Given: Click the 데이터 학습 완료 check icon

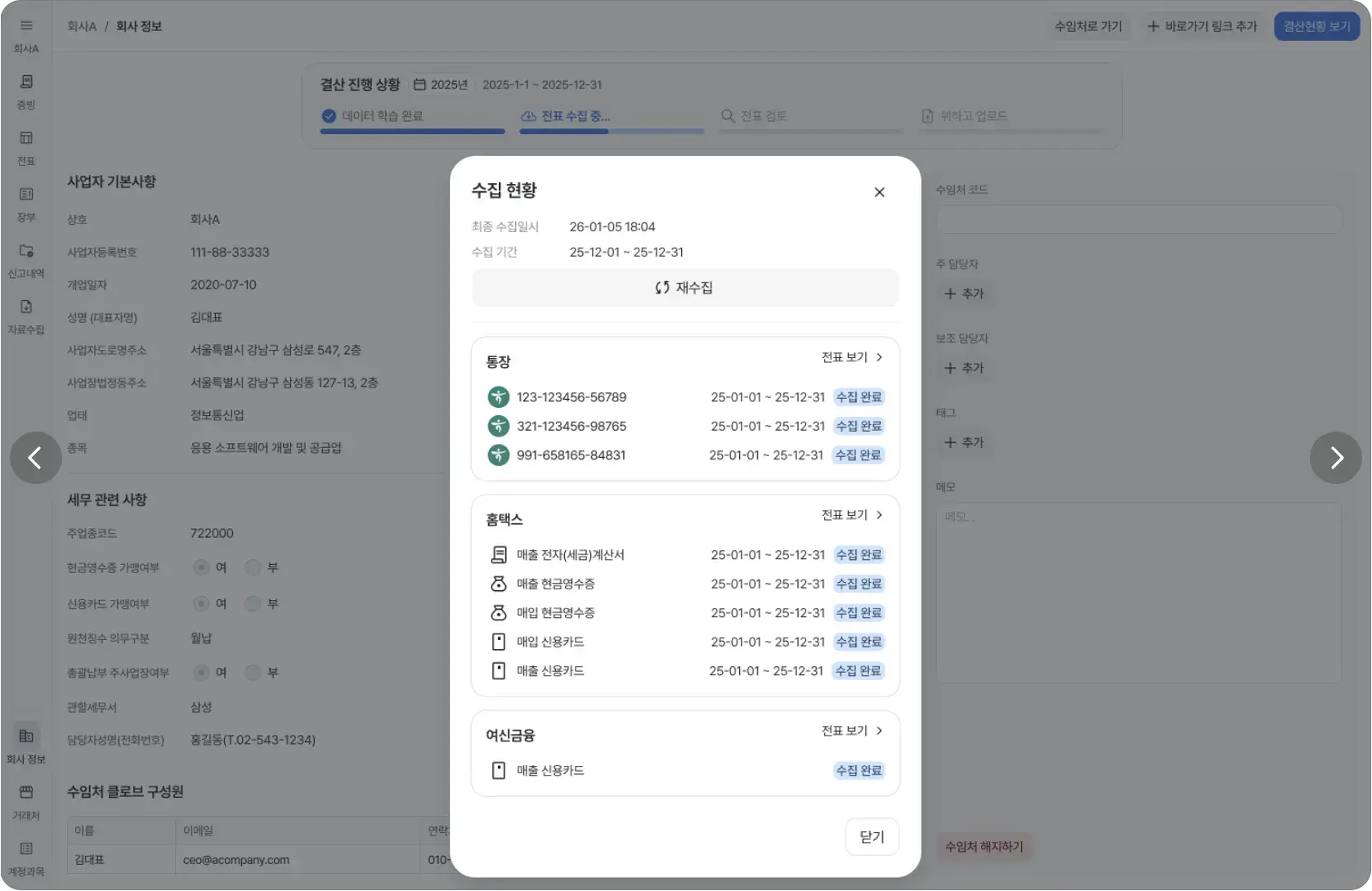Looking at the screenshot, I should click(329, 116).
